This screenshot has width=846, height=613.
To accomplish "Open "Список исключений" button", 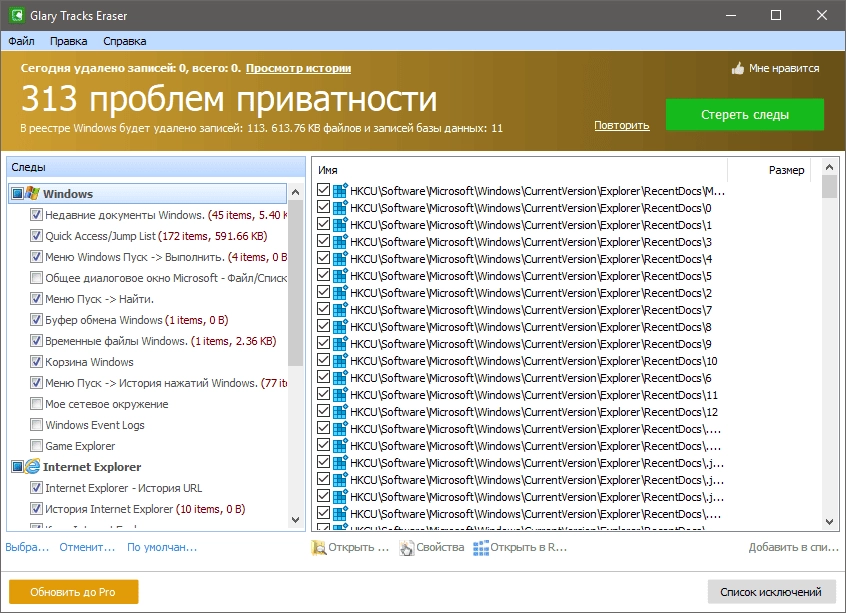I will point(771,592).
